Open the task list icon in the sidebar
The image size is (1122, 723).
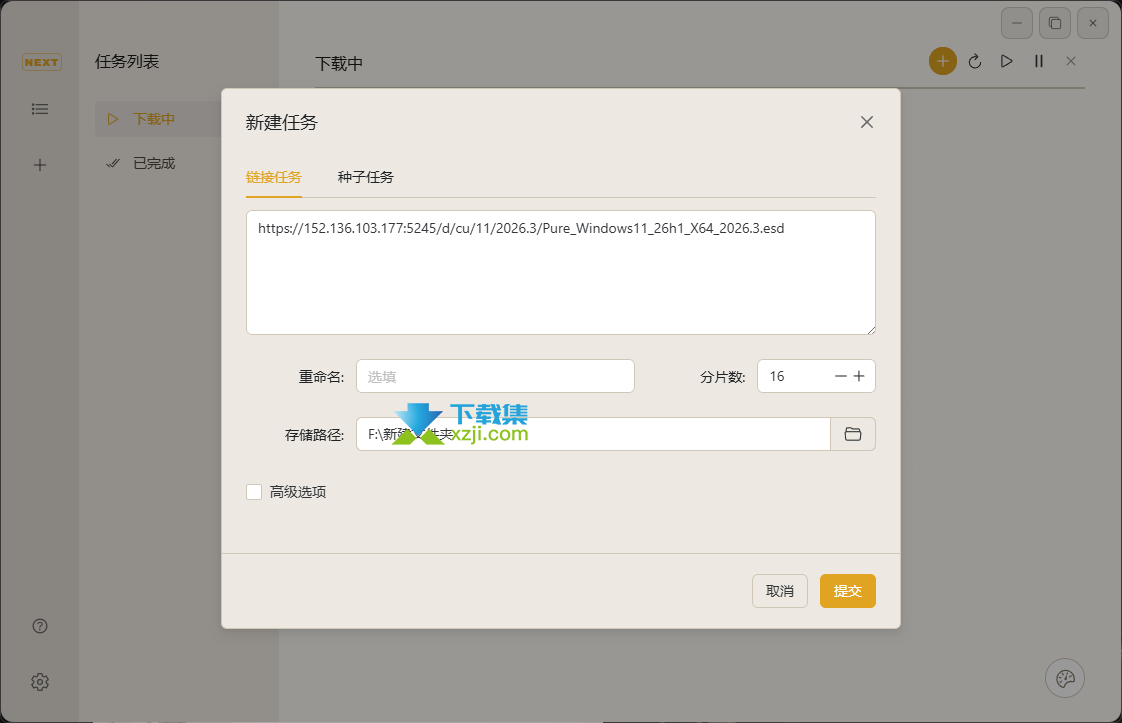click(x=40, y=109)
